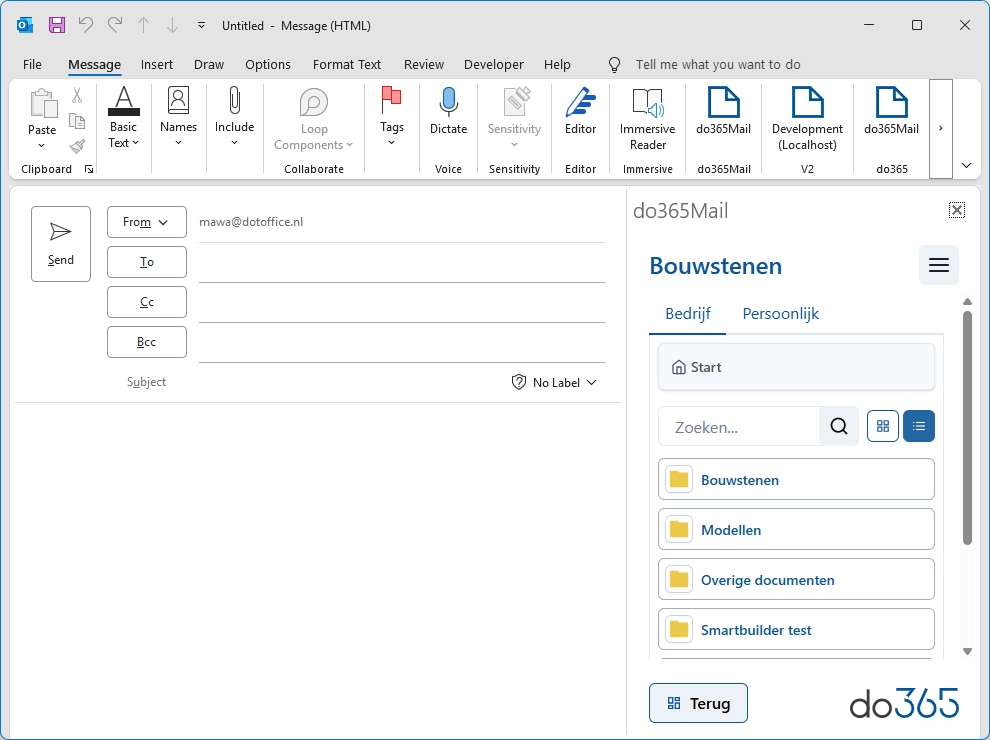Open the From account dropdown
The width and height of the screenshot is (990, 740).
[x=146, y=222]
